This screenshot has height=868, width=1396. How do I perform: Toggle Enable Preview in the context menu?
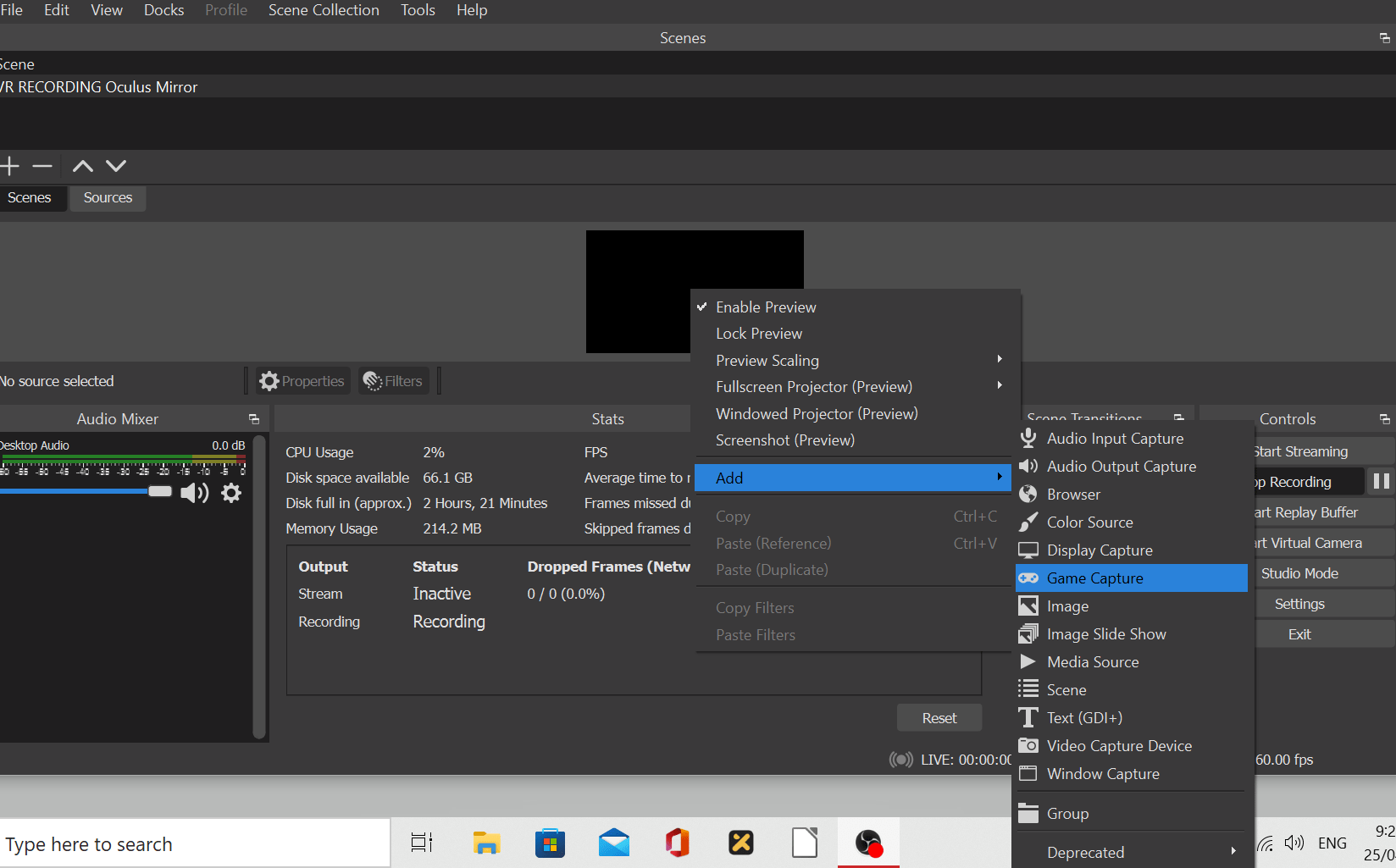pyautogui.click(x=765, y=307)
